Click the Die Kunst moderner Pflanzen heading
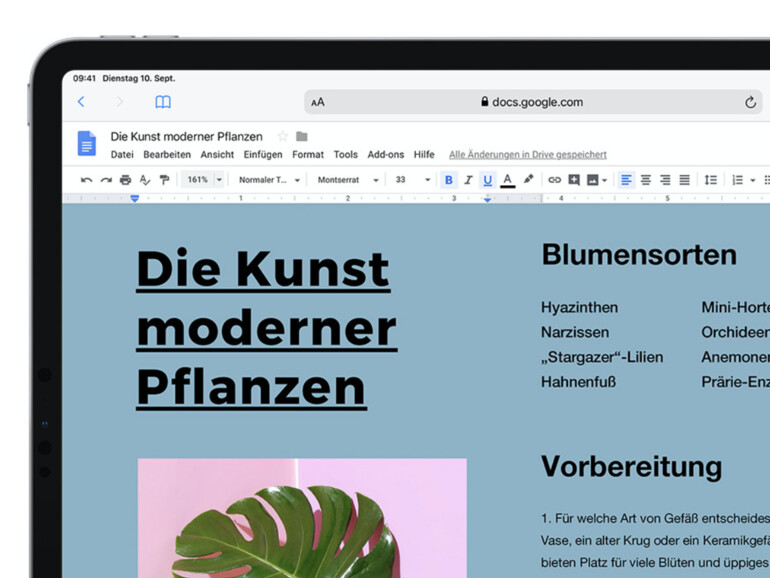 pyautogui.click(x=267, y=328)
